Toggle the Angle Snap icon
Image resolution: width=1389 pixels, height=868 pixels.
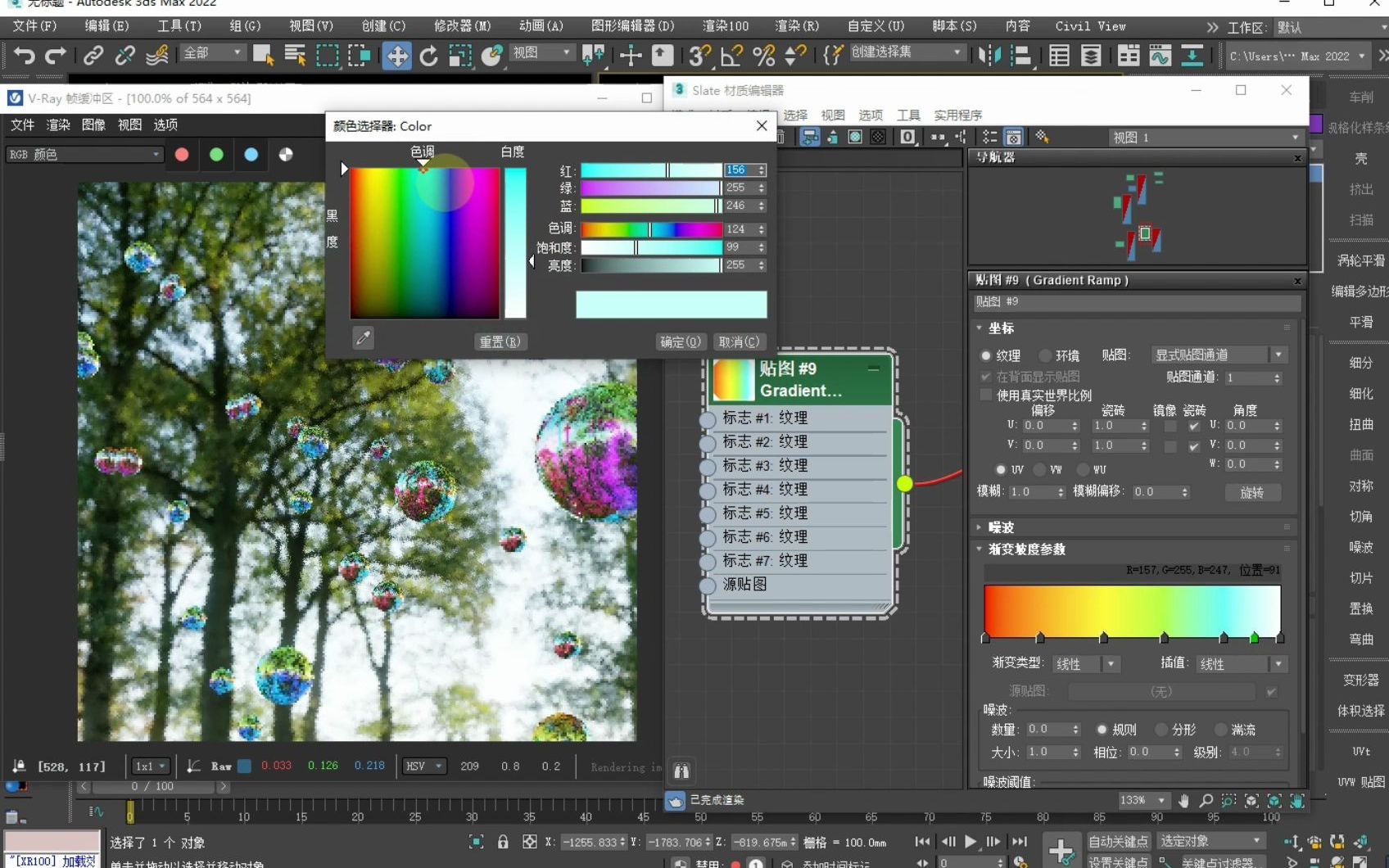(x=731, y=56)
